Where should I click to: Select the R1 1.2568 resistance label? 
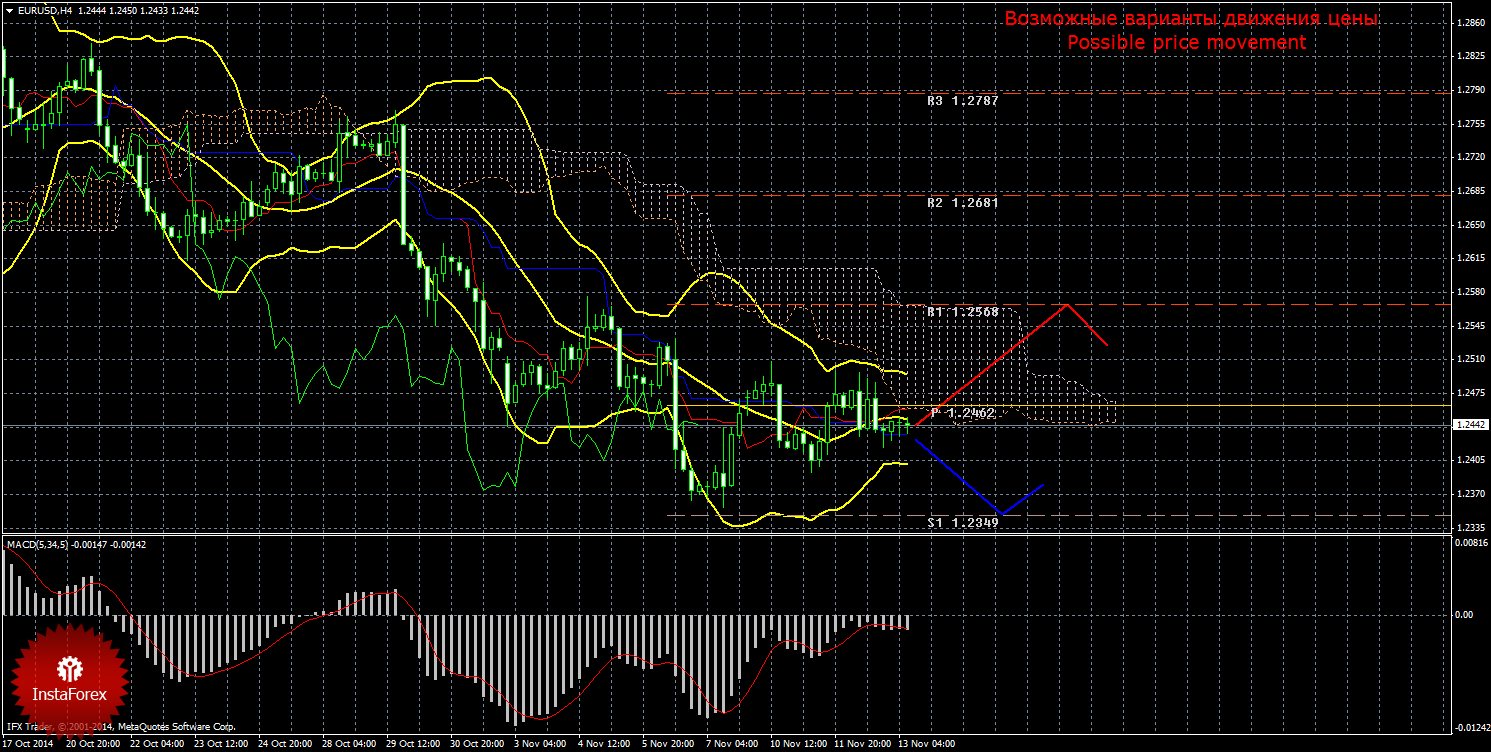[962, 312]
